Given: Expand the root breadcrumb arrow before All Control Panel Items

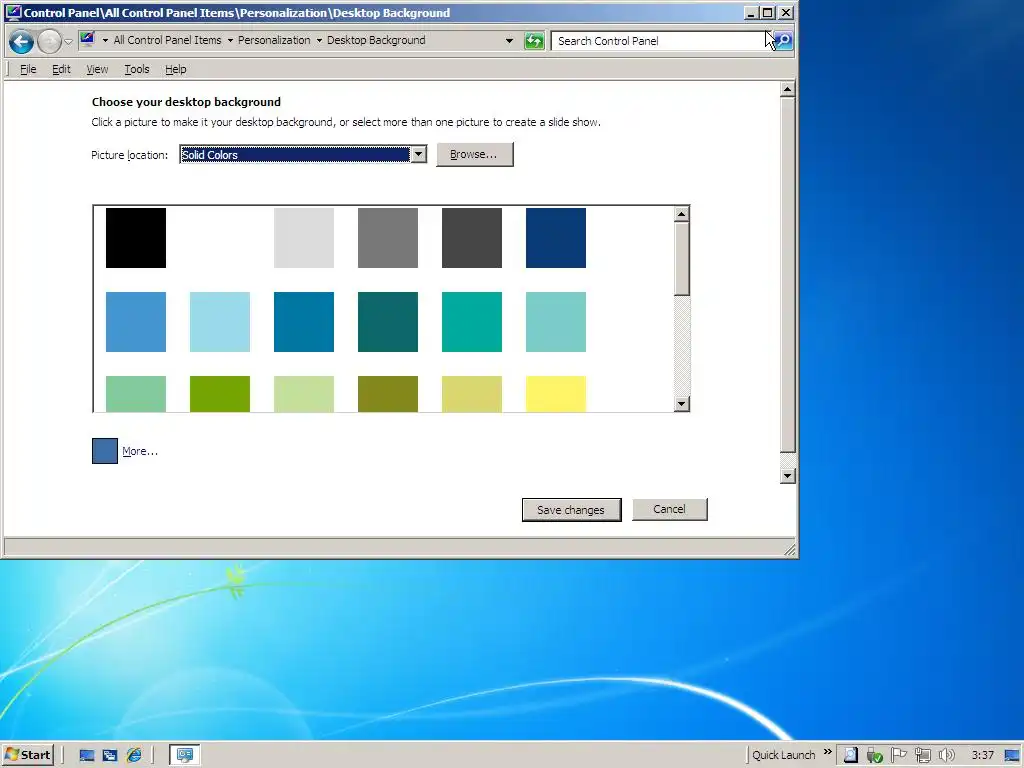Looking at the screenshot, I should coord(105,40).
